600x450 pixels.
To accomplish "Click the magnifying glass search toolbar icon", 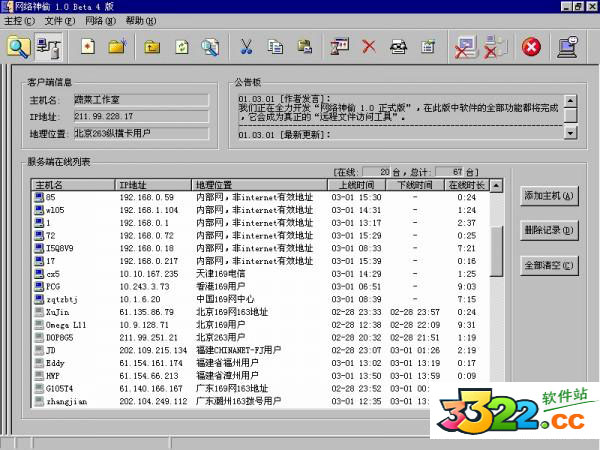I will (19, 46).
